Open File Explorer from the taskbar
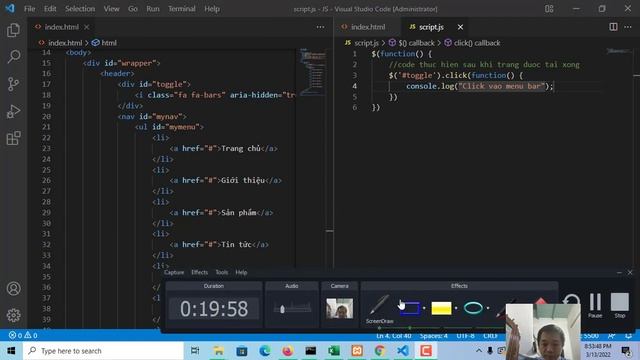 pyautogui.click(x=218, y=351)
